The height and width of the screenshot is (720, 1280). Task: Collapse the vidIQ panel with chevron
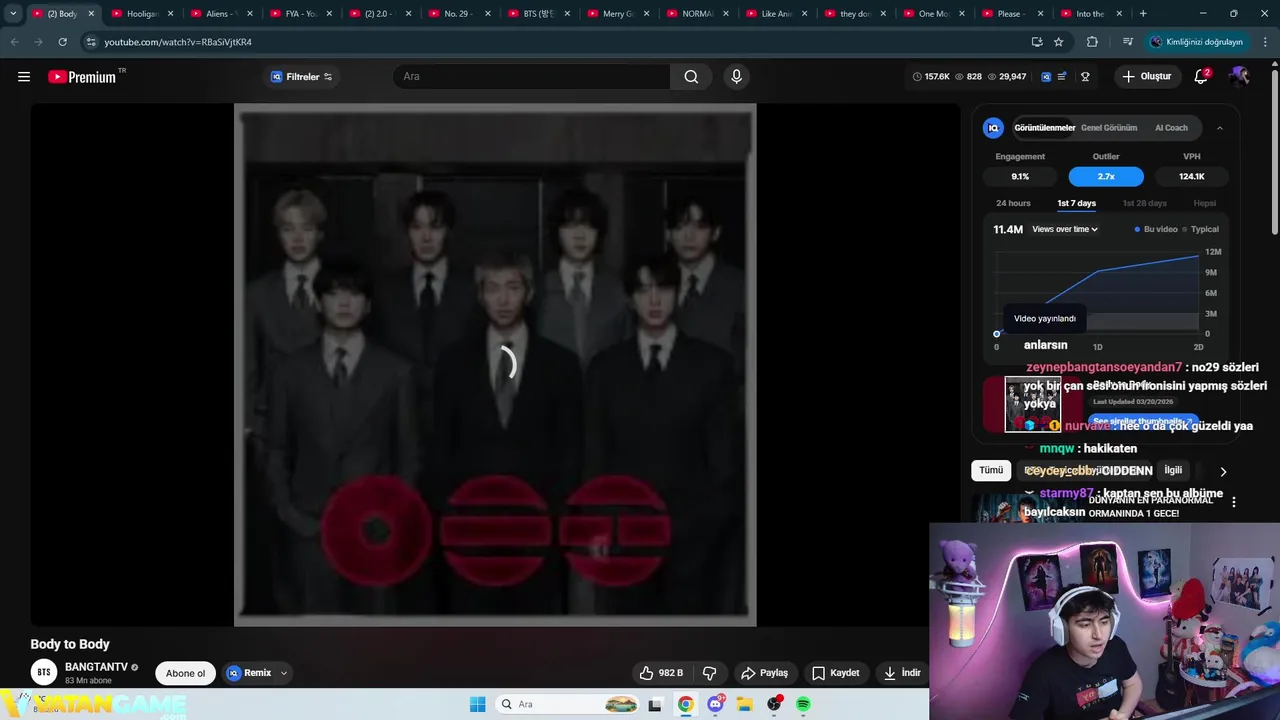coord(1219,128)
